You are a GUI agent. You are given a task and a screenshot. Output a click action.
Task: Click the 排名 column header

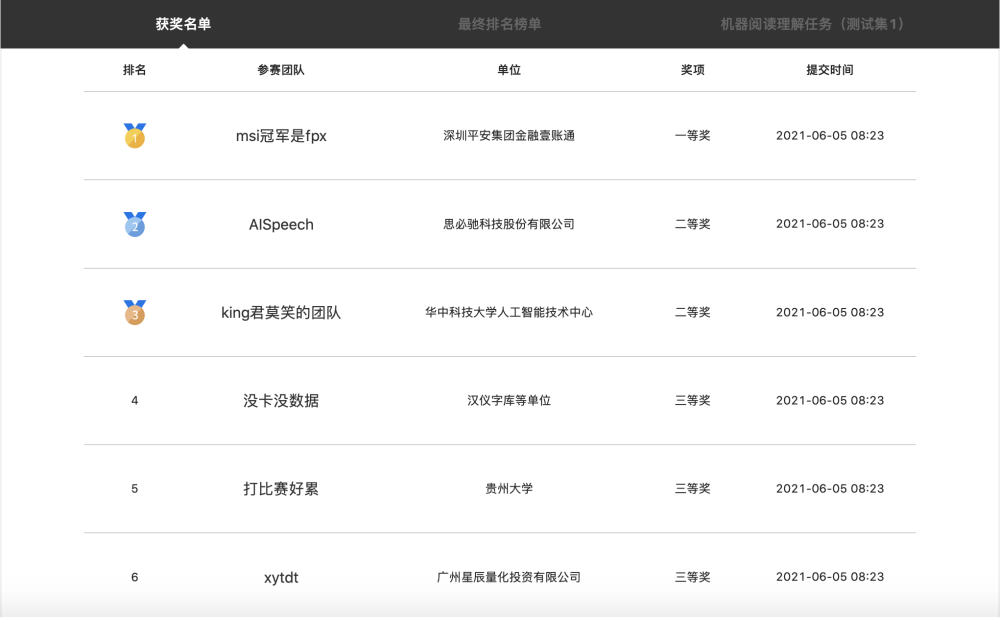(x=135, y=70)
